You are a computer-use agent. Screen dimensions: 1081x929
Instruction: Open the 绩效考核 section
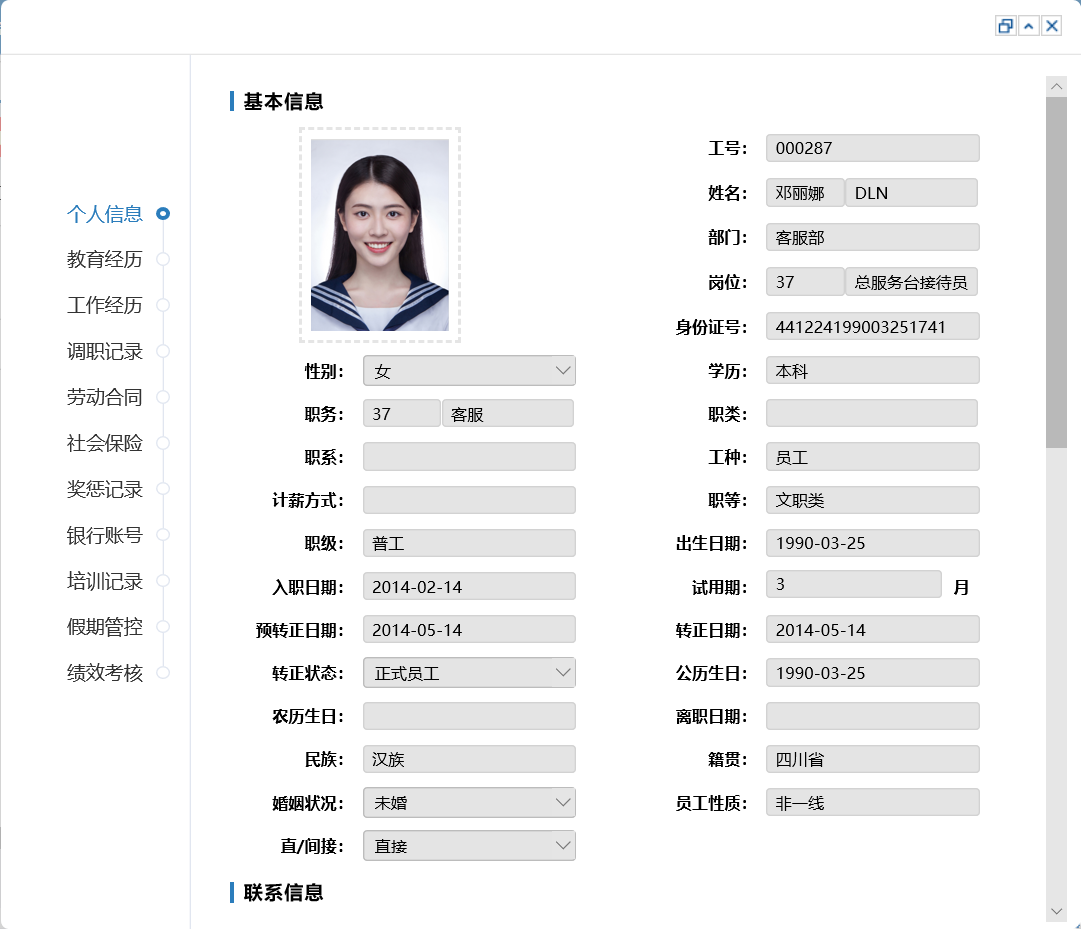(x=105, y=673)
